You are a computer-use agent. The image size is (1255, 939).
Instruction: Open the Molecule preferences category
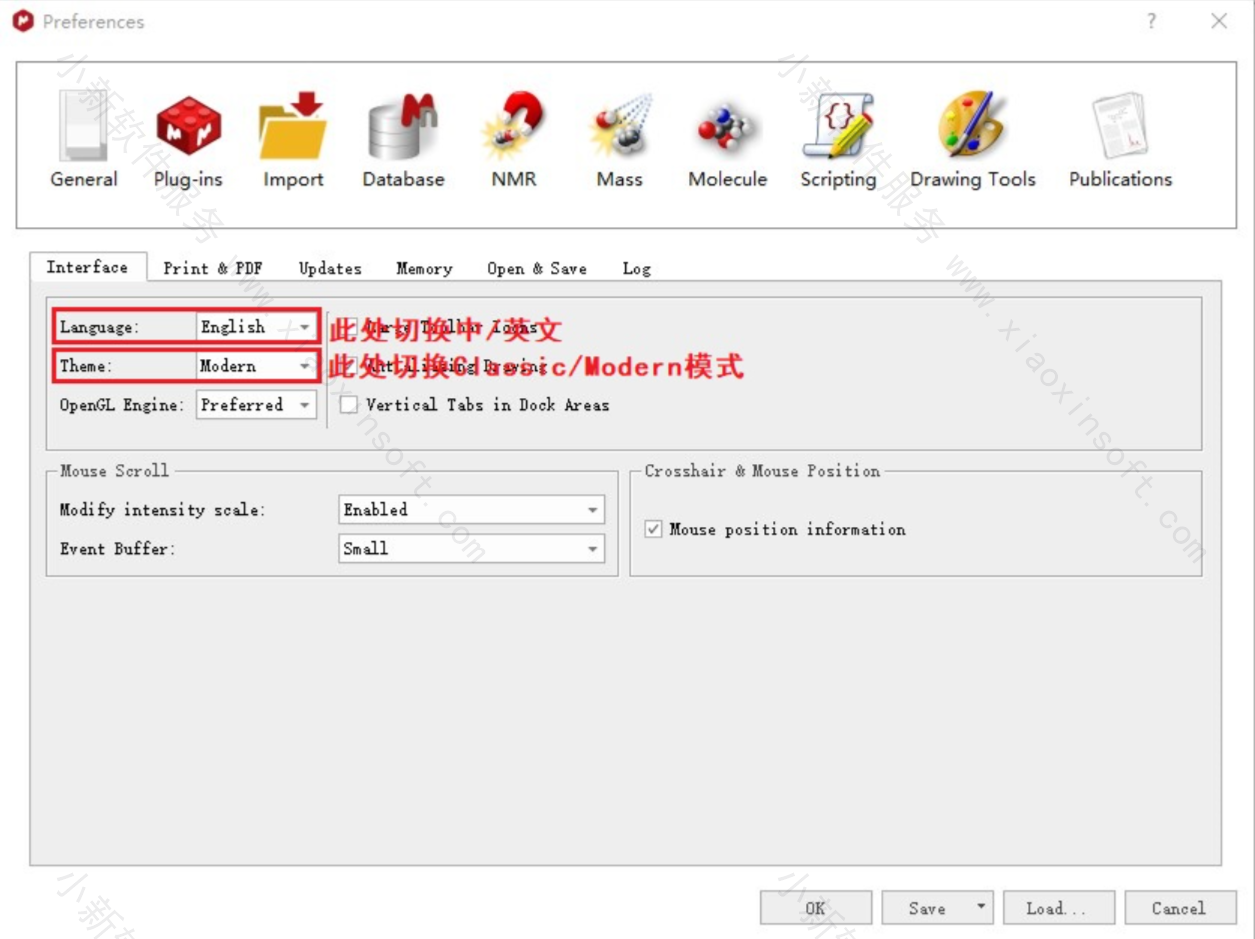pyautogui.click(x=727, y=140)
